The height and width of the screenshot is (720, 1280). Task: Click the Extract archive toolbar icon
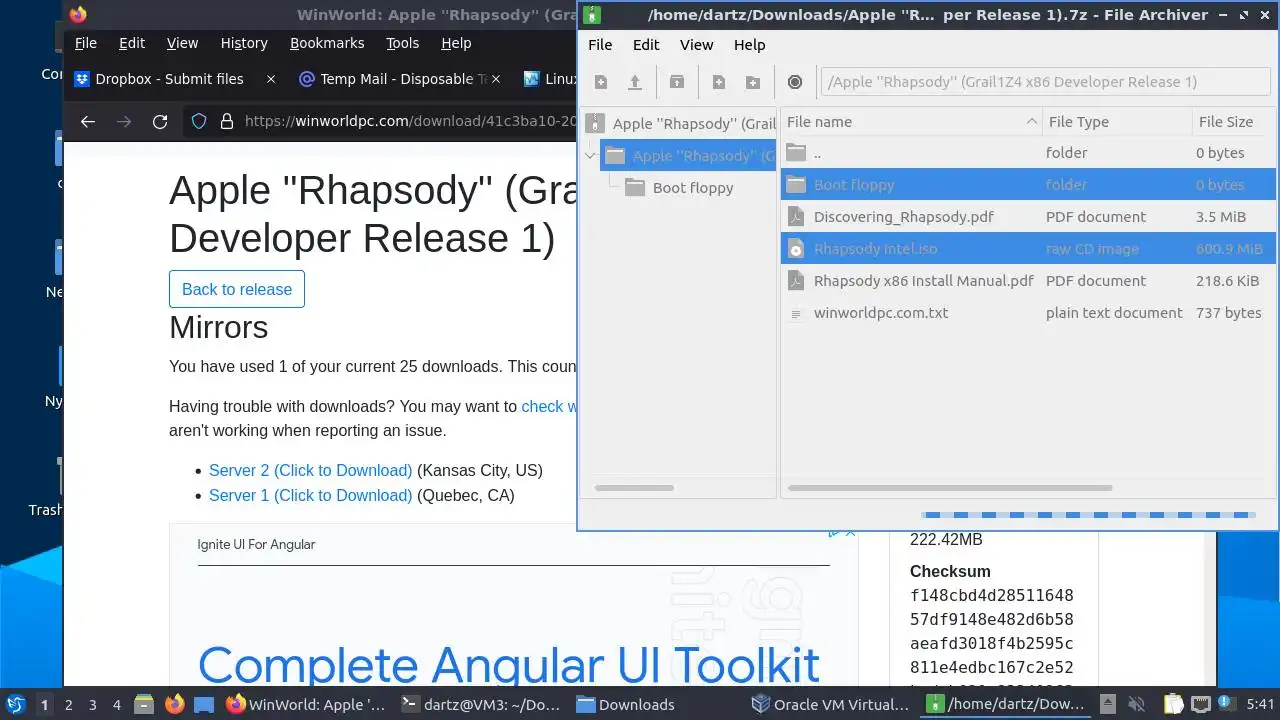tap(677, 82)
